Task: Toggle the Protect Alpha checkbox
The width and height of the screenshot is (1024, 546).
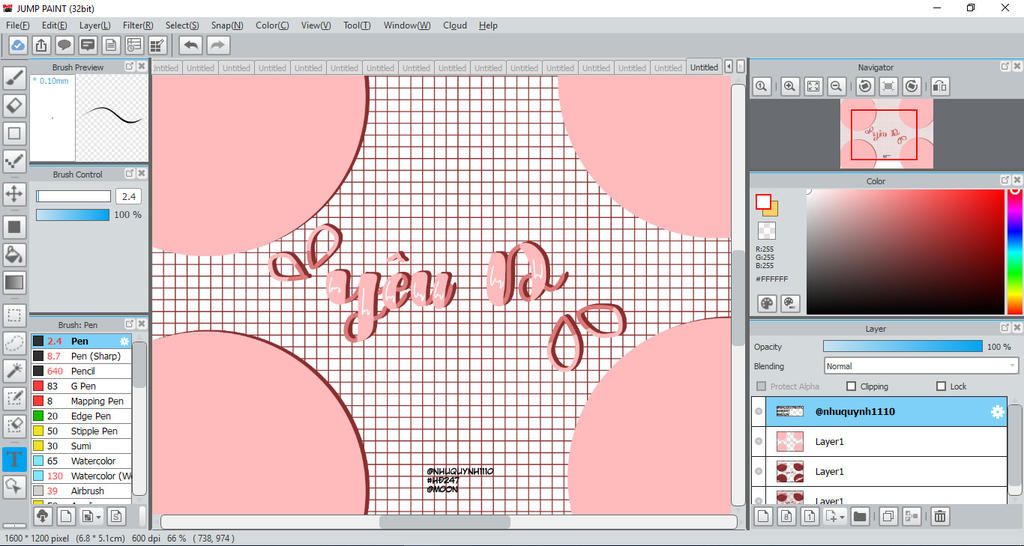Action: [761, 386]
